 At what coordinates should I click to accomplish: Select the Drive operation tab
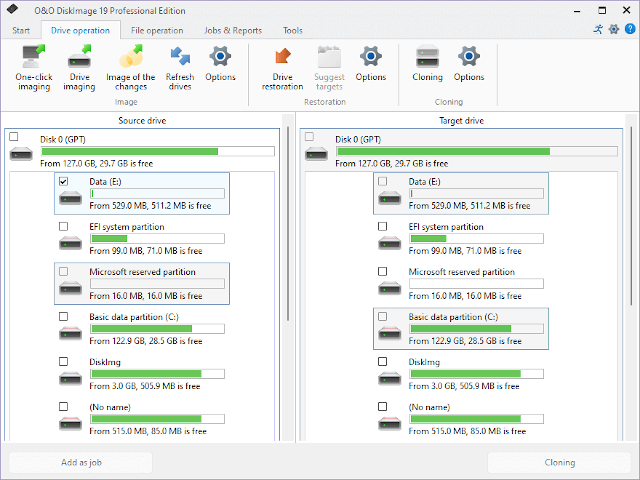click(x=80, y=30)
